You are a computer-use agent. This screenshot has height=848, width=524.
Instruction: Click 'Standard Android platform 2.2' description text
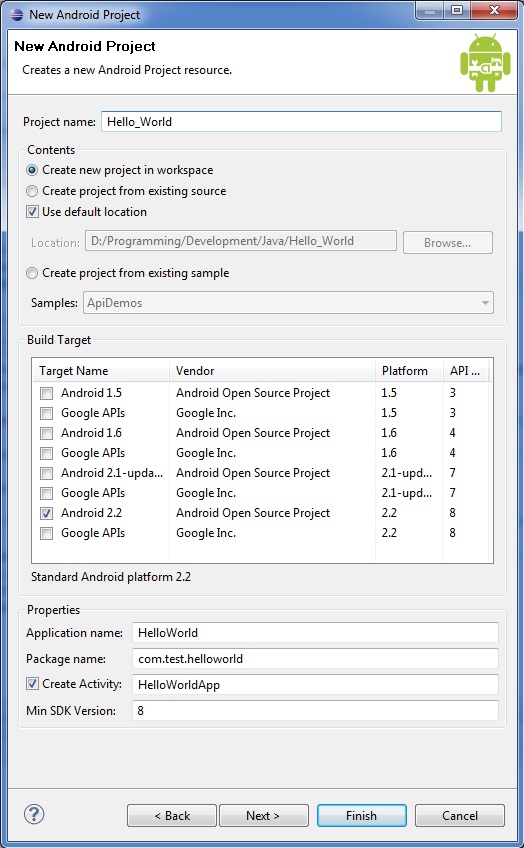tap(111, 577)
